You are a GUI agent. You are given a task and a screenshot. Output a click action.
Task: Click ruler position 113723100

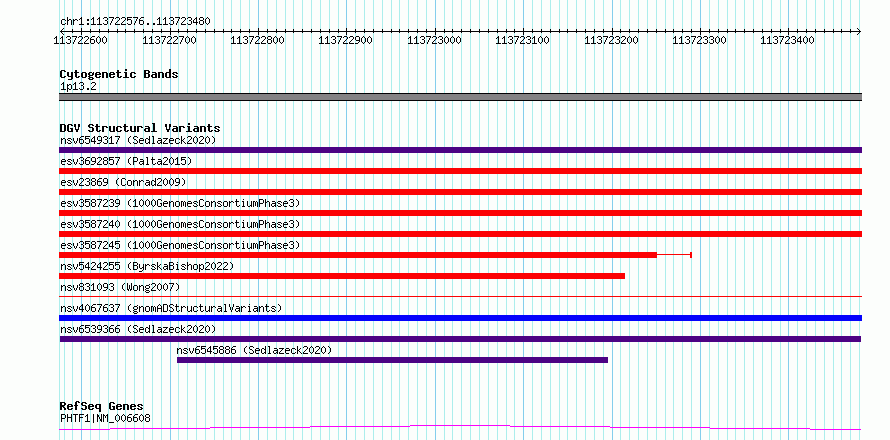point(522,40)
